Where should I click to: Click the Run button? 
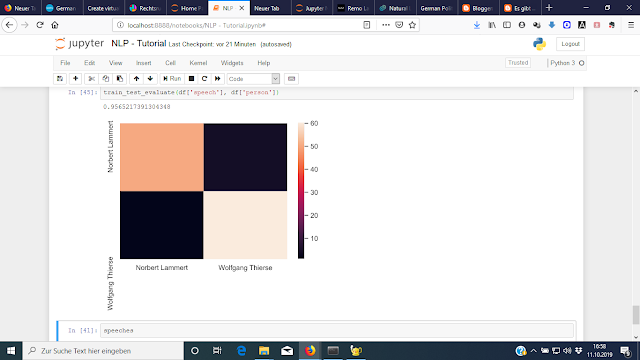tap(172, 79)
